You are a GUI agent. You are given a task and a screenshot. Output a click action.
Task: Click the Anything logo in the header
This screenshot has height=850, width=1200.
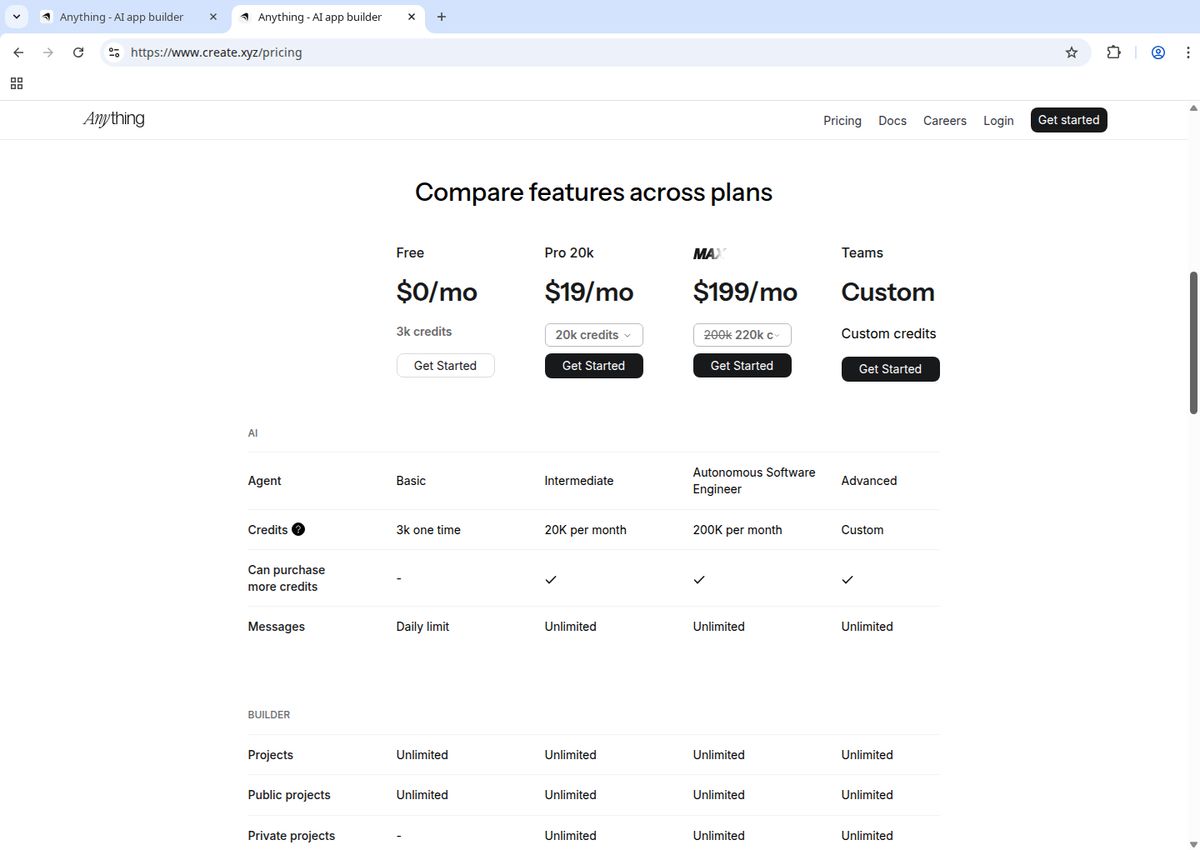coord(113,119)
